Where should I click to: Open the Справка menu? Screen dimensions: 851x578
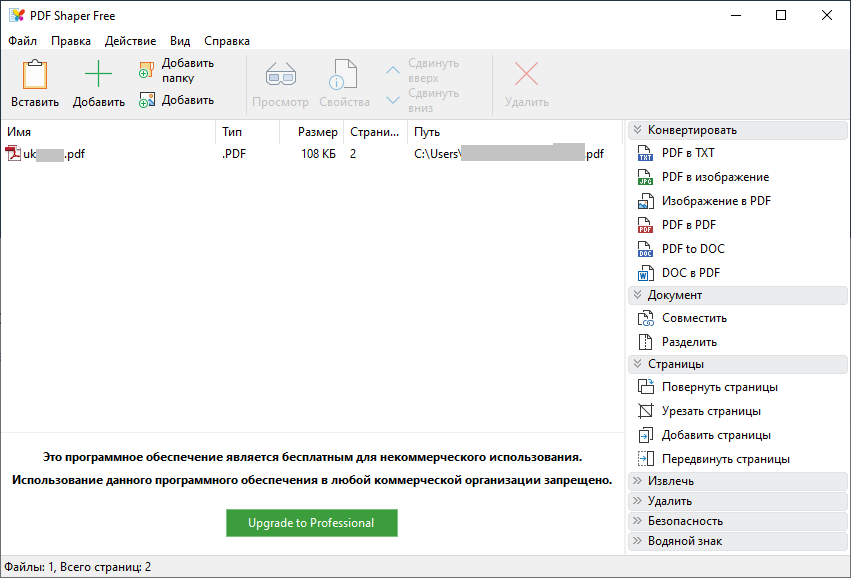[227, 41]
